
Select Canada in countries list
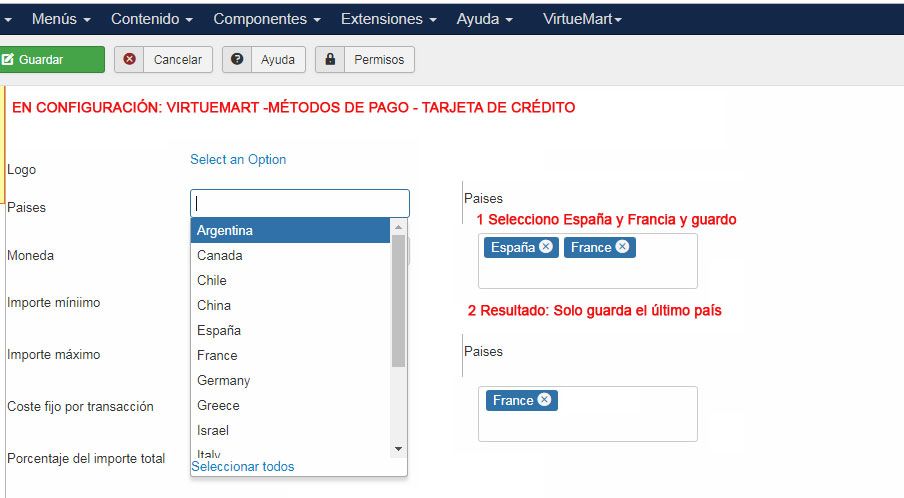(291, 255)
